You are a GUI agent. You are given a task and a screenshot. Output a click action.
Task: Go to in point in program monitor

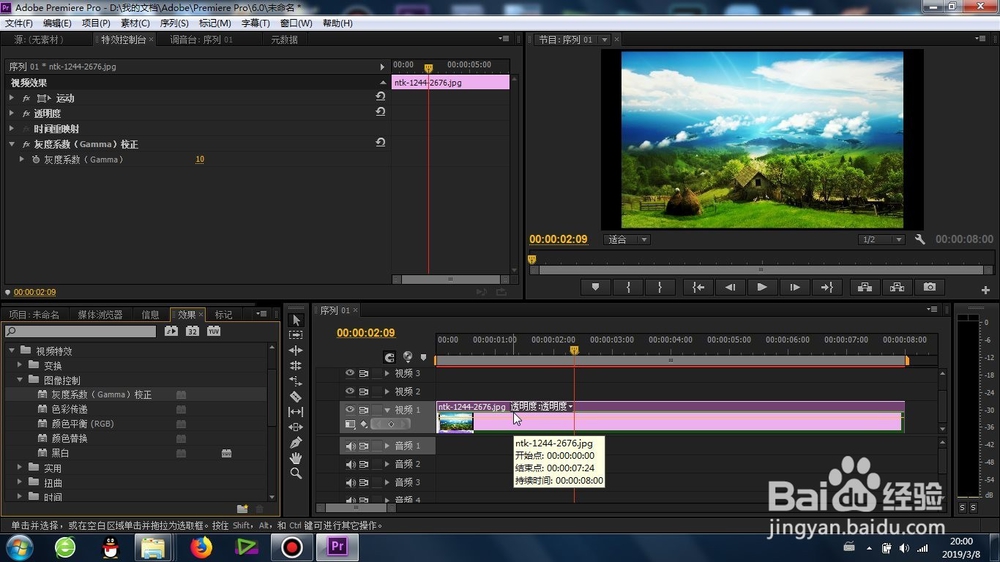(698, 288)
